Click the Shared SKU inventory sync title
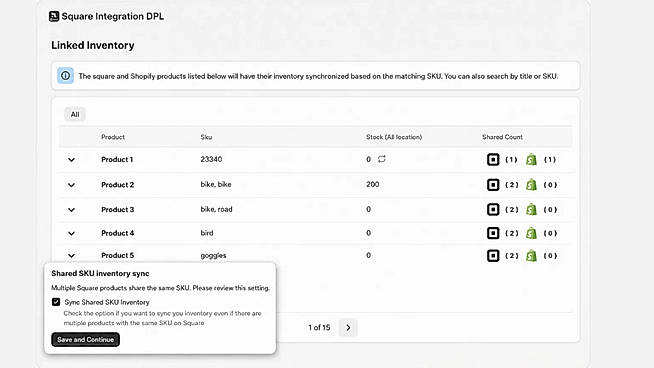 pos(100,274)
